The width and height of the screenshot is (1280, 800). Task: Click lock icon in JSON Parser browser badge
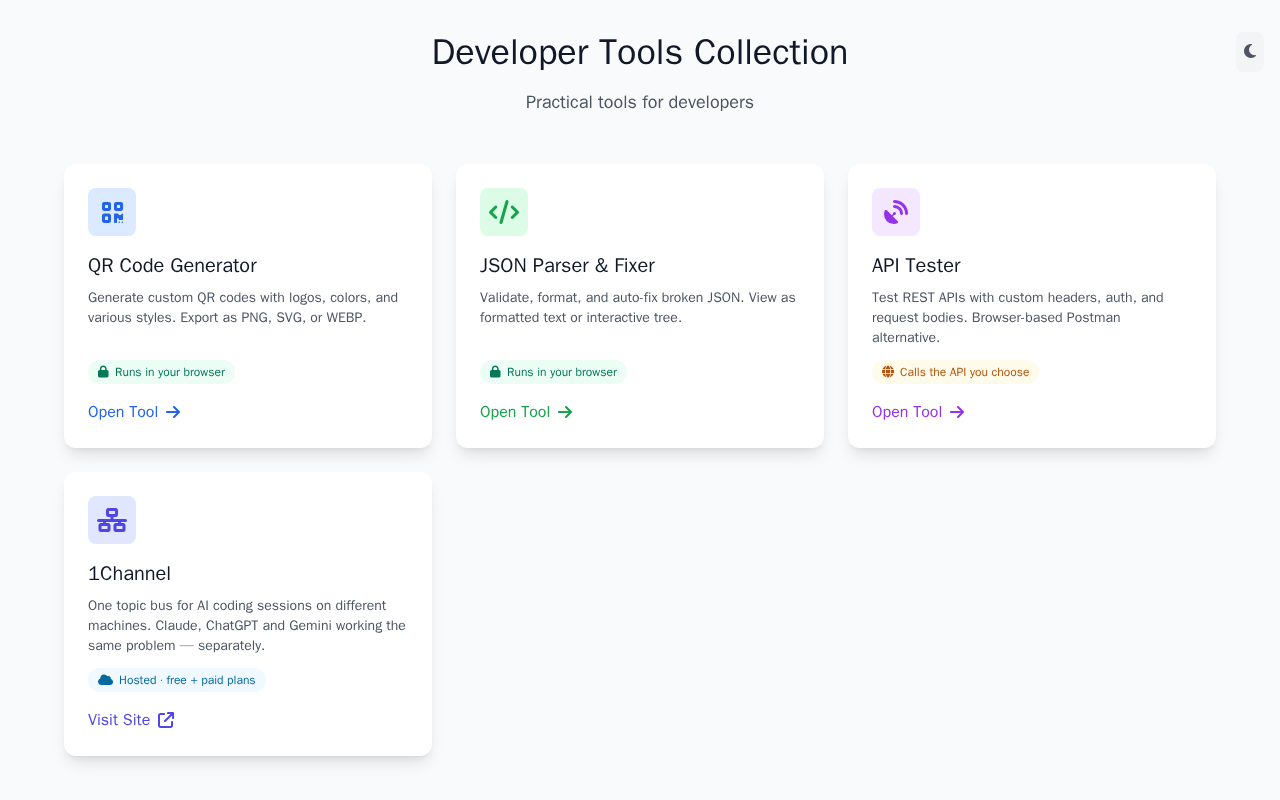pyautogui.click(x=495, y=372)
